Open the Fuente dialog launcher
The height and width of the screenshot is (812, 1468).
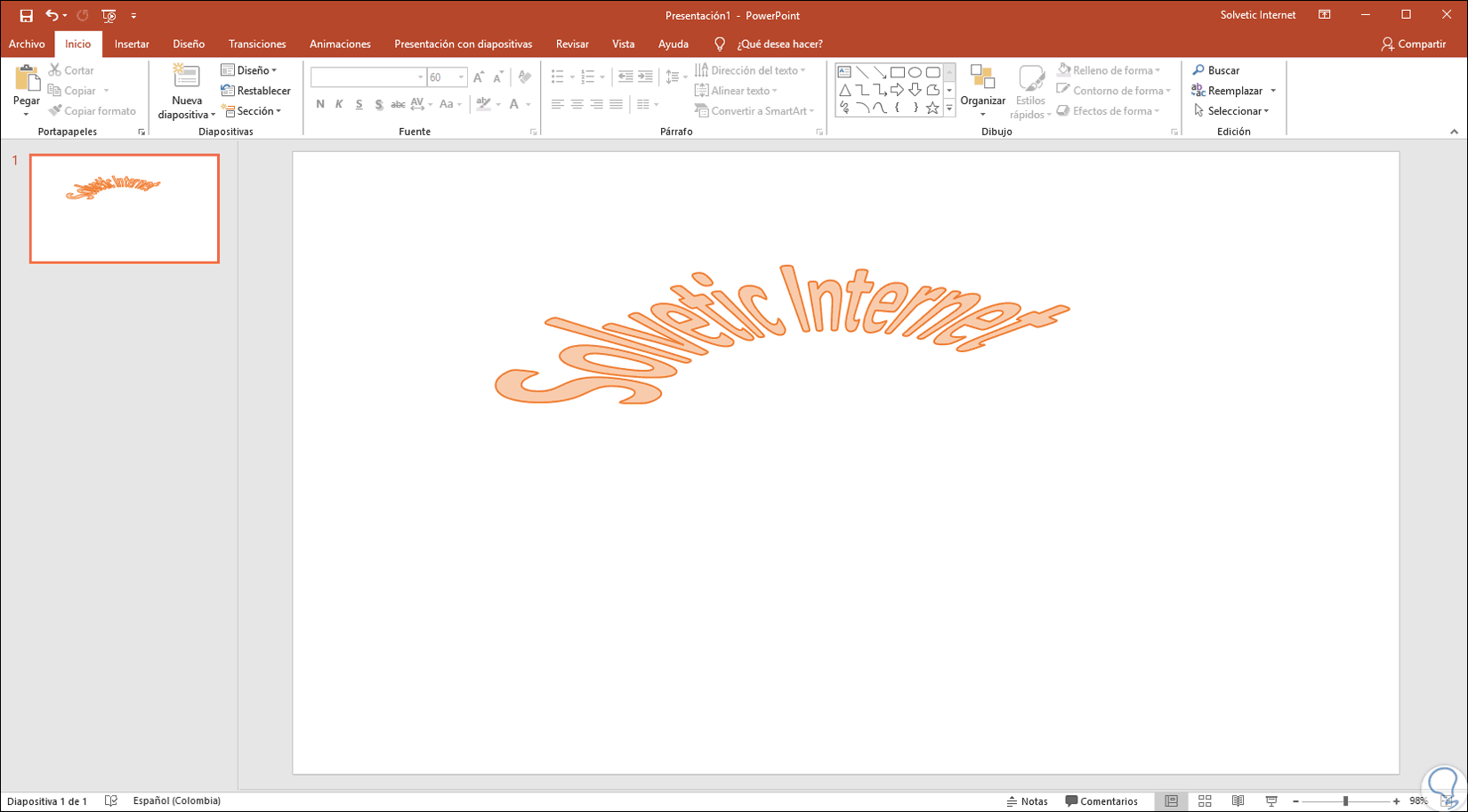click(x=534, y=132)
